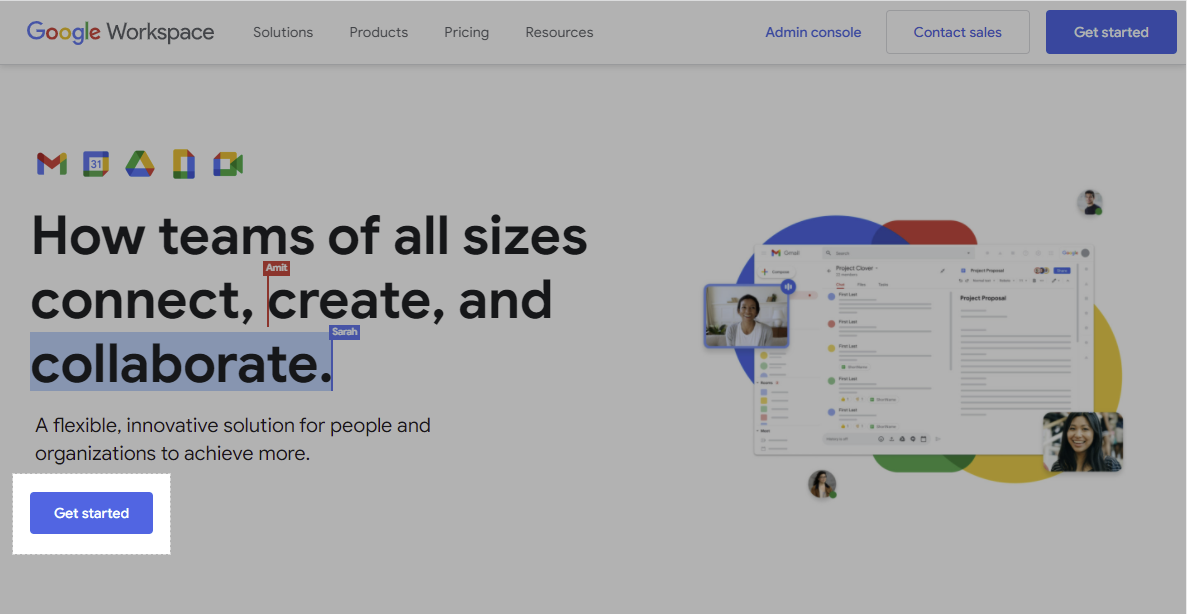
Task: Click the Google Calendar icon
Action: click(96, 164)
